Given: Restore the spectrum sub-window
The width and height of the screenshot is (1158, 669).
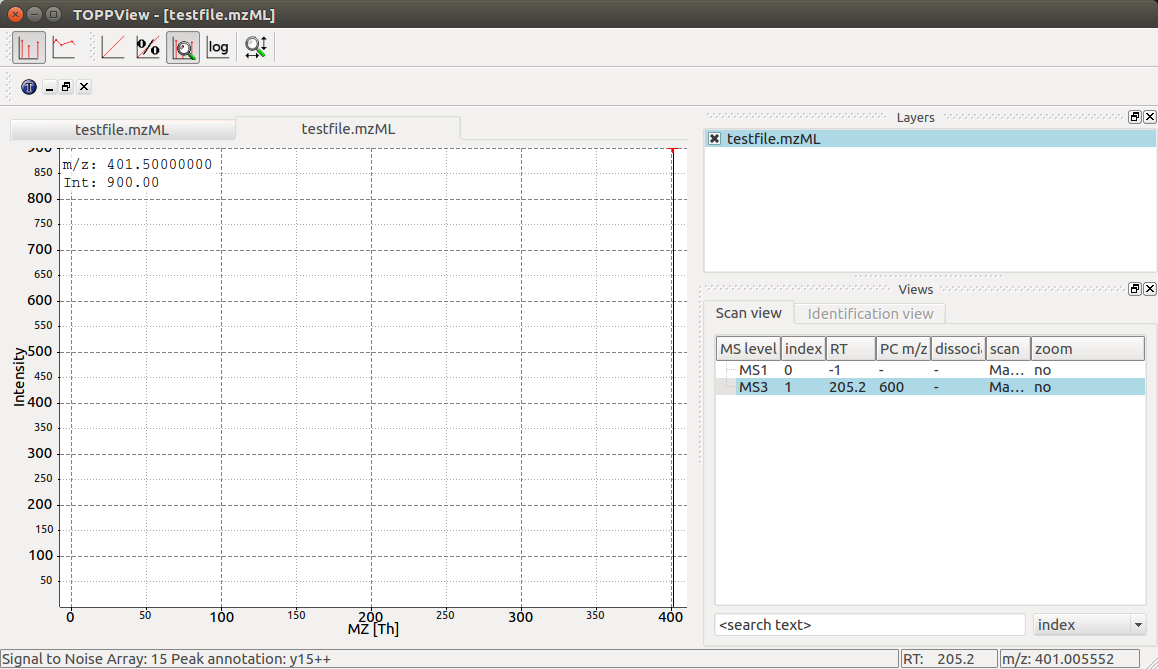Looking at the screenshot, I should 66,87.
